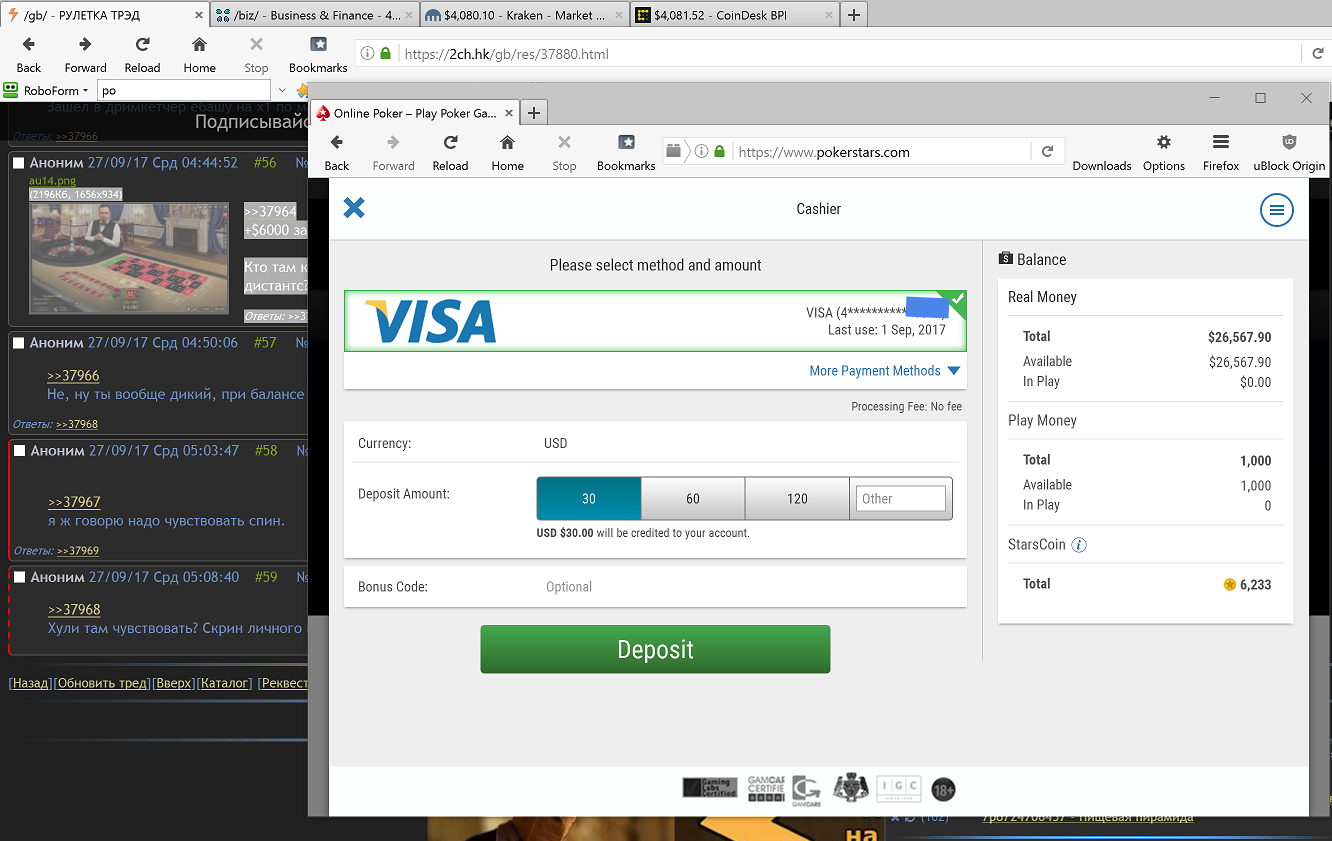Go Home in the 2ch window toolbar
This screenshot has height=841, width=1332.
tap(199, 55)
